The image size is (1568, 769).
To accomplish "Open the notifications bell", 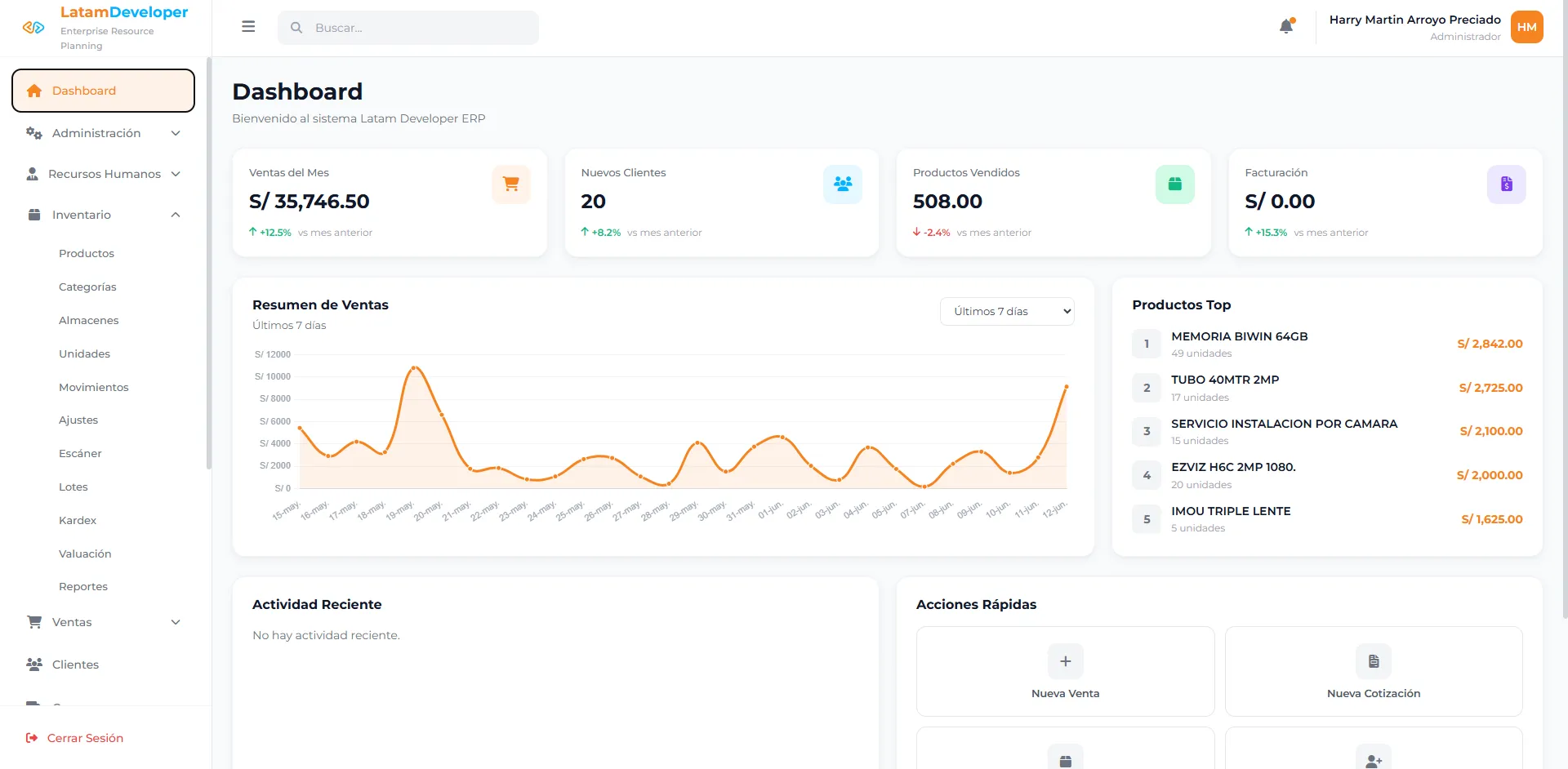I will (x=1286, y=26).
